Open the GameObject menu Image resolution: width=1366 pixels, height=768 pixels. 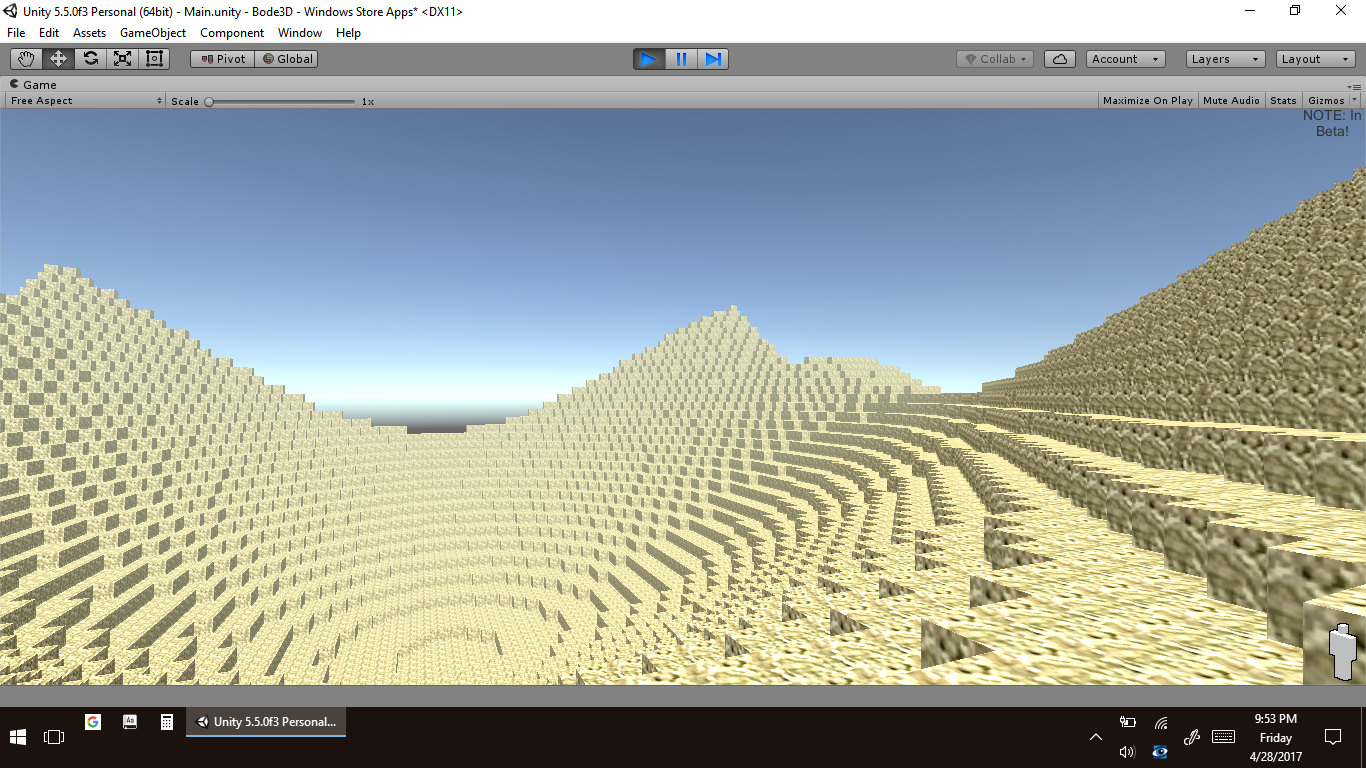[153, 33]
